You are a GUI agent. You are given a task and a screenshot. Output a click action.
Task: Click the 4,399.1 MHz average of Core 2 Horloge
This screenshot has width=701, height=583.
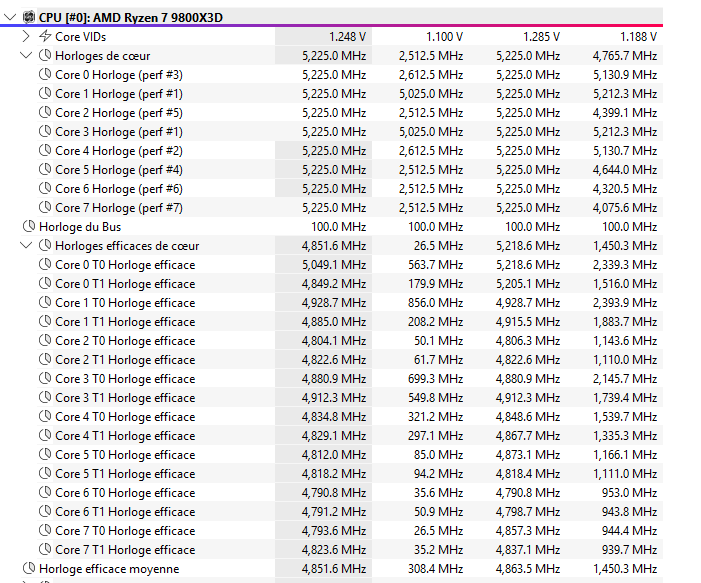pyautogui.click(x=625, y=113)
